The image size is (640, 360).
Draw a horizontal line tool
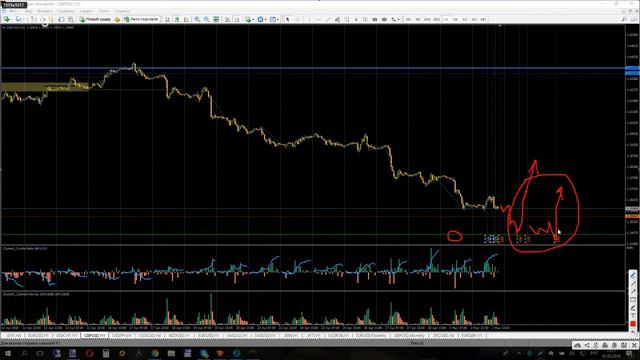pos(319,19)
